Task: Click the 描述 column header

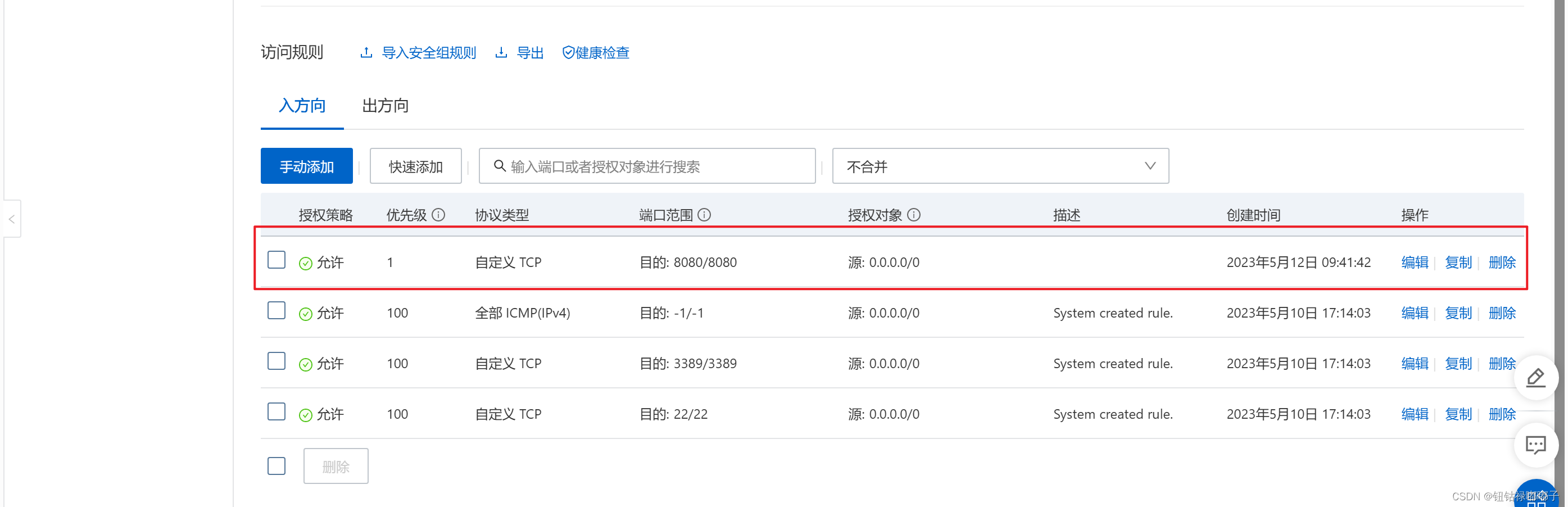Action: pyautogui.click(x=1067, y=215)
